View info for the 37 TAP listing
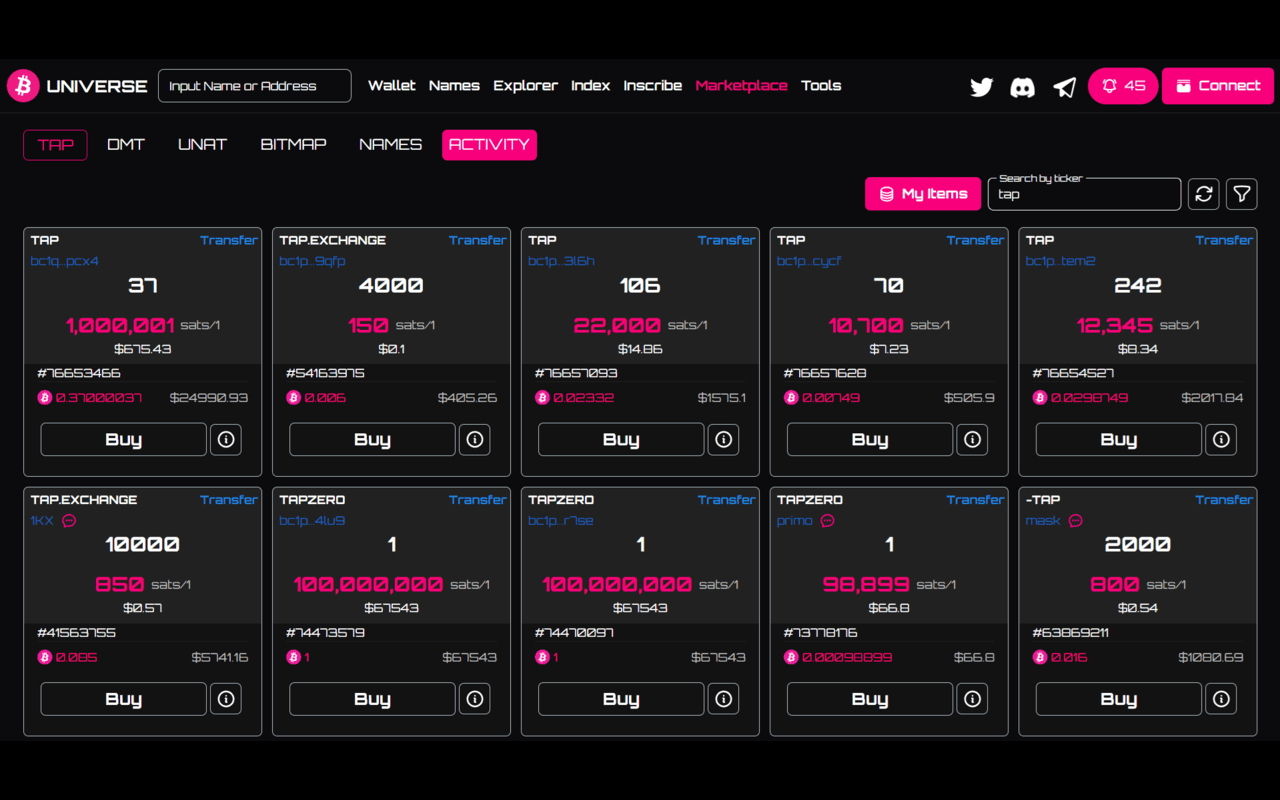Screen dimensions: 1280x800 (225, 439)
